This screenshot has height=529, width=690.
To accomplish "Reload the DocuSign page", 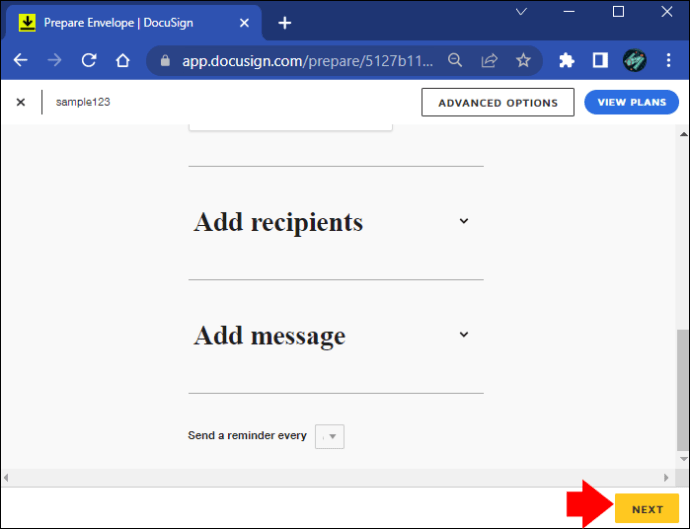I will tap(89, 60).
